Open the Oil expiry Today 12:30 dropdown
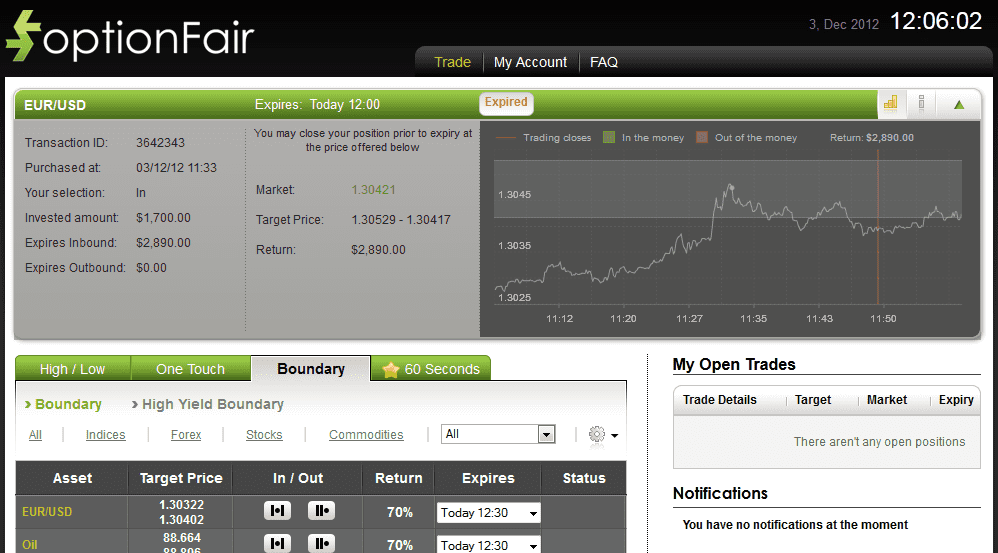 [488, 545]
